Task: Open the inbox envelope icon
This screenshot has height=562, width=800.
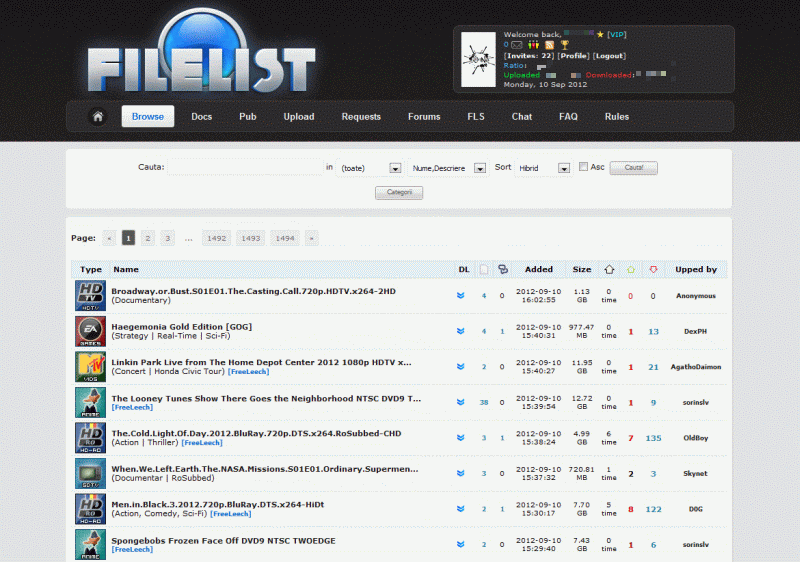Action: click(x=516, y=45)
